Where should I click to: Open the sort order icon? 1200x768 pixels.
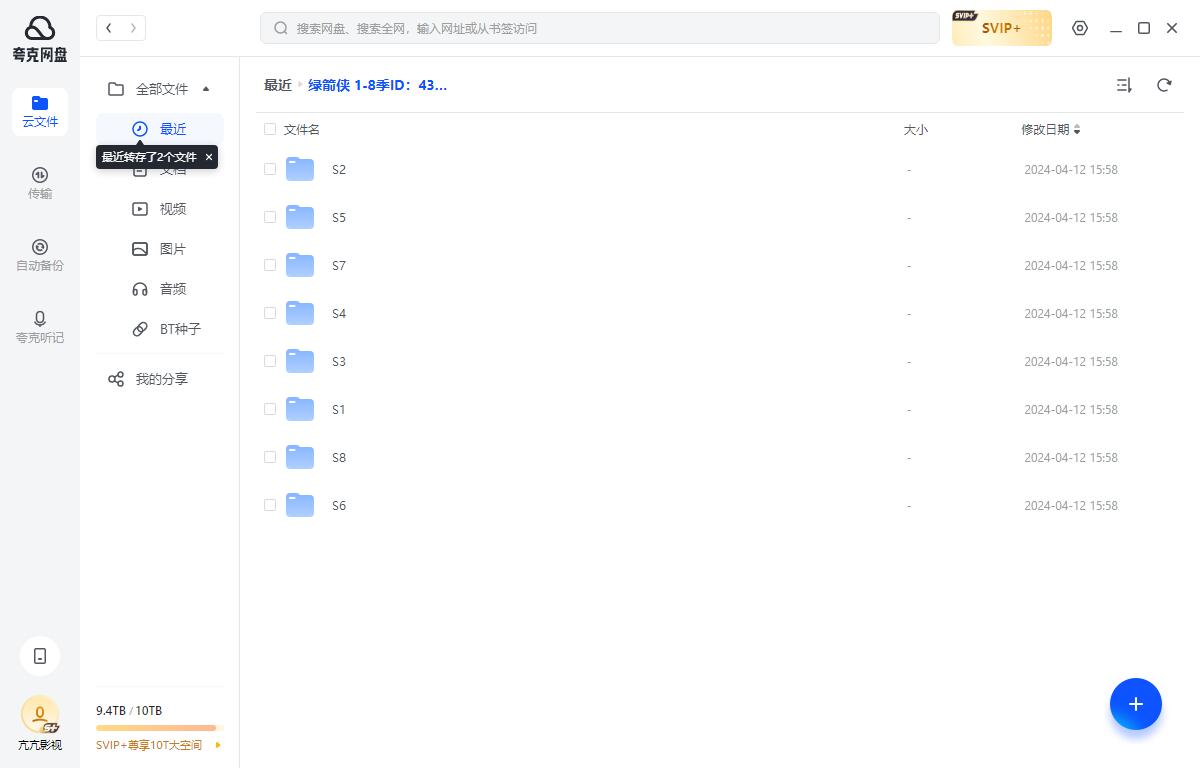pyautogui.click(x=1124, y=85)
